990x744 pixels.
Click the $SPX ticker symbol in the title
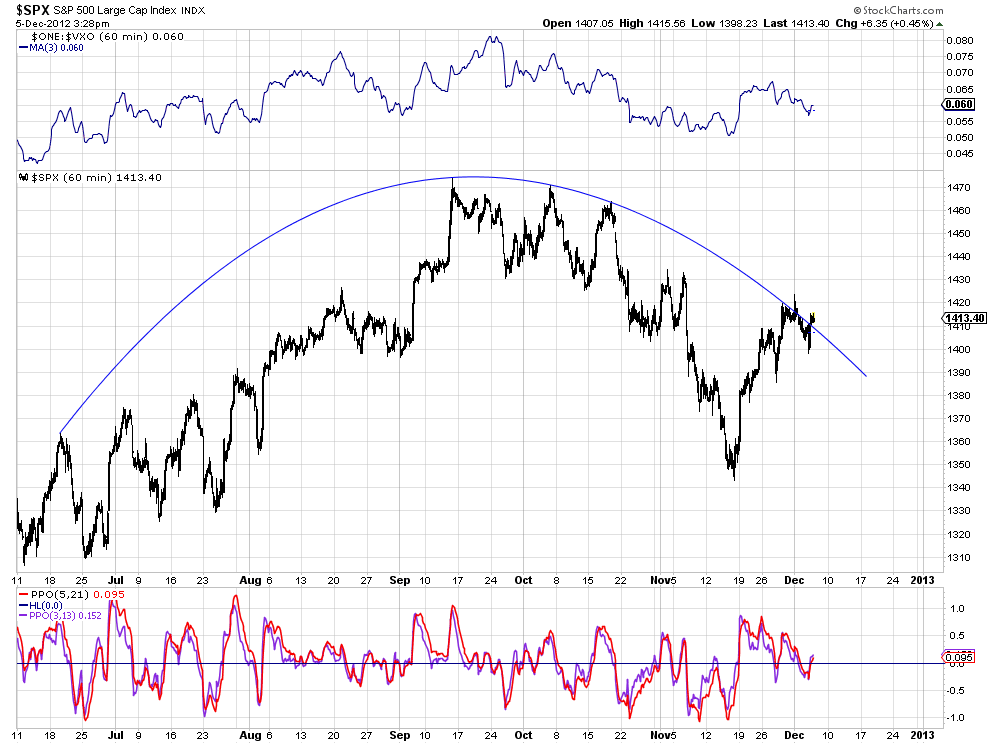33,10
